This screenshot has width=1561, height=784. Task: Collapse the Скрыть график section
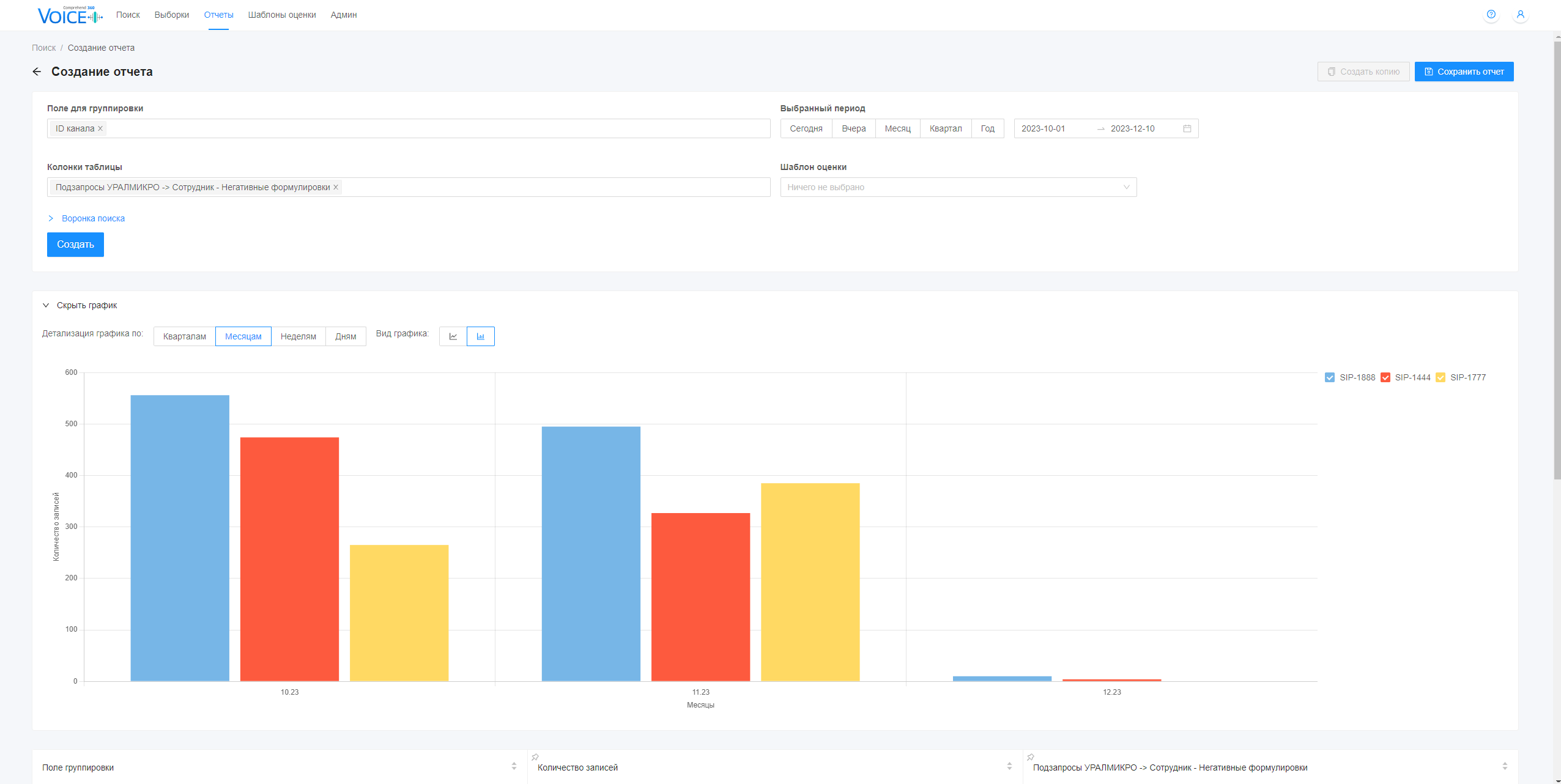click(x=86, y=305)
